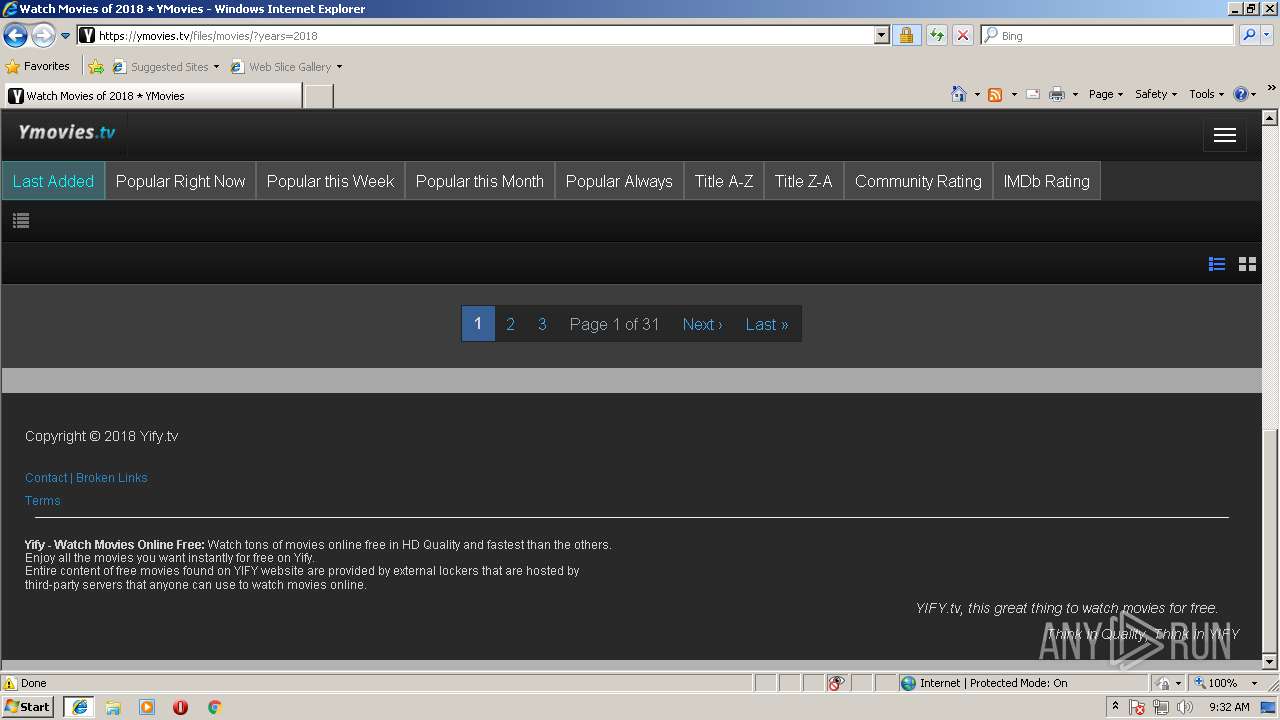The image size is (1280, 720).
Task: Open the Tools menu
Action: click(1207, 94)
